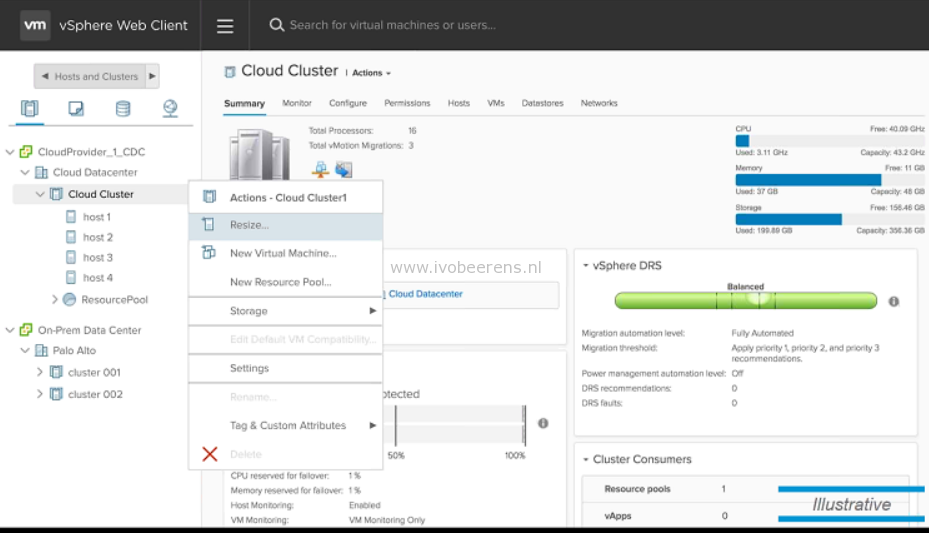Image resolution: width=929 pixels, height=533 pixels.
Task: Click host 4 server icon
Action: coord(71,278)
